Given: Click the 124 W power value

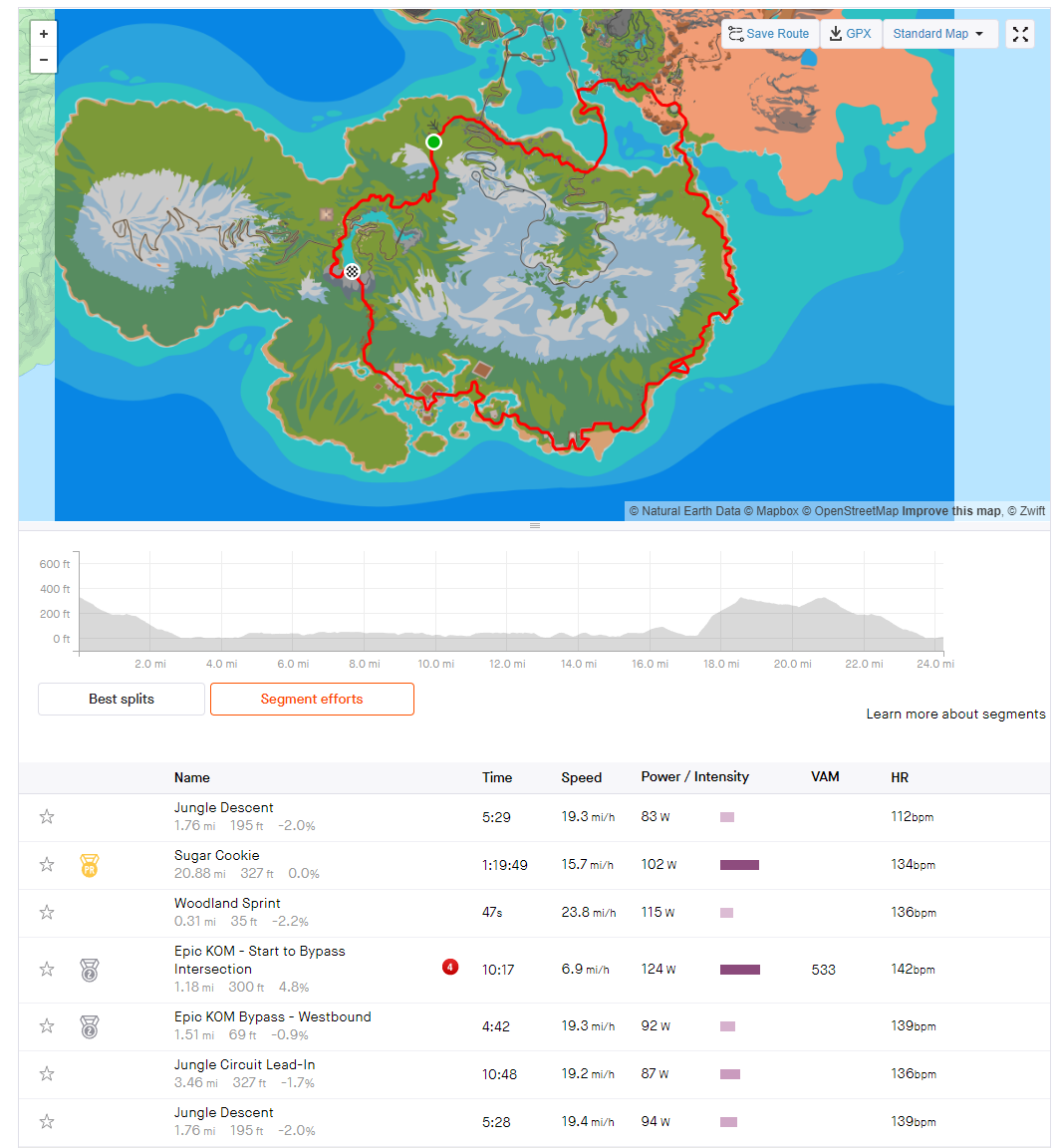Looking at the screenshot, I should (659, 970).
